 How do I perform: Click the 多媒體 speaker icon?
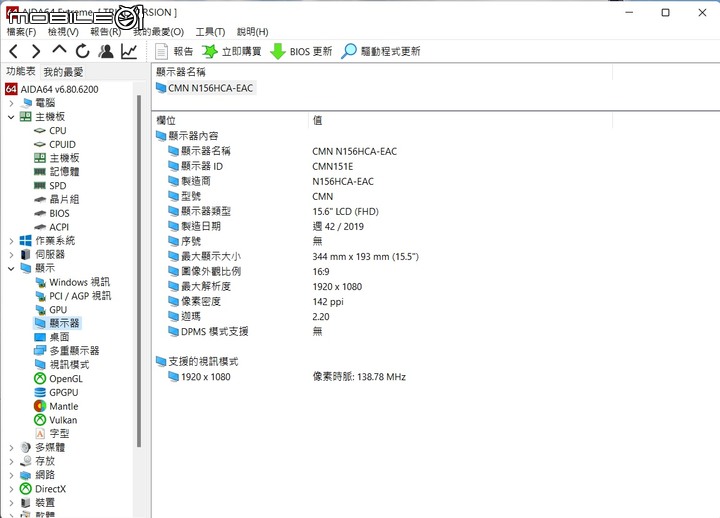click(x=26, y=447)
